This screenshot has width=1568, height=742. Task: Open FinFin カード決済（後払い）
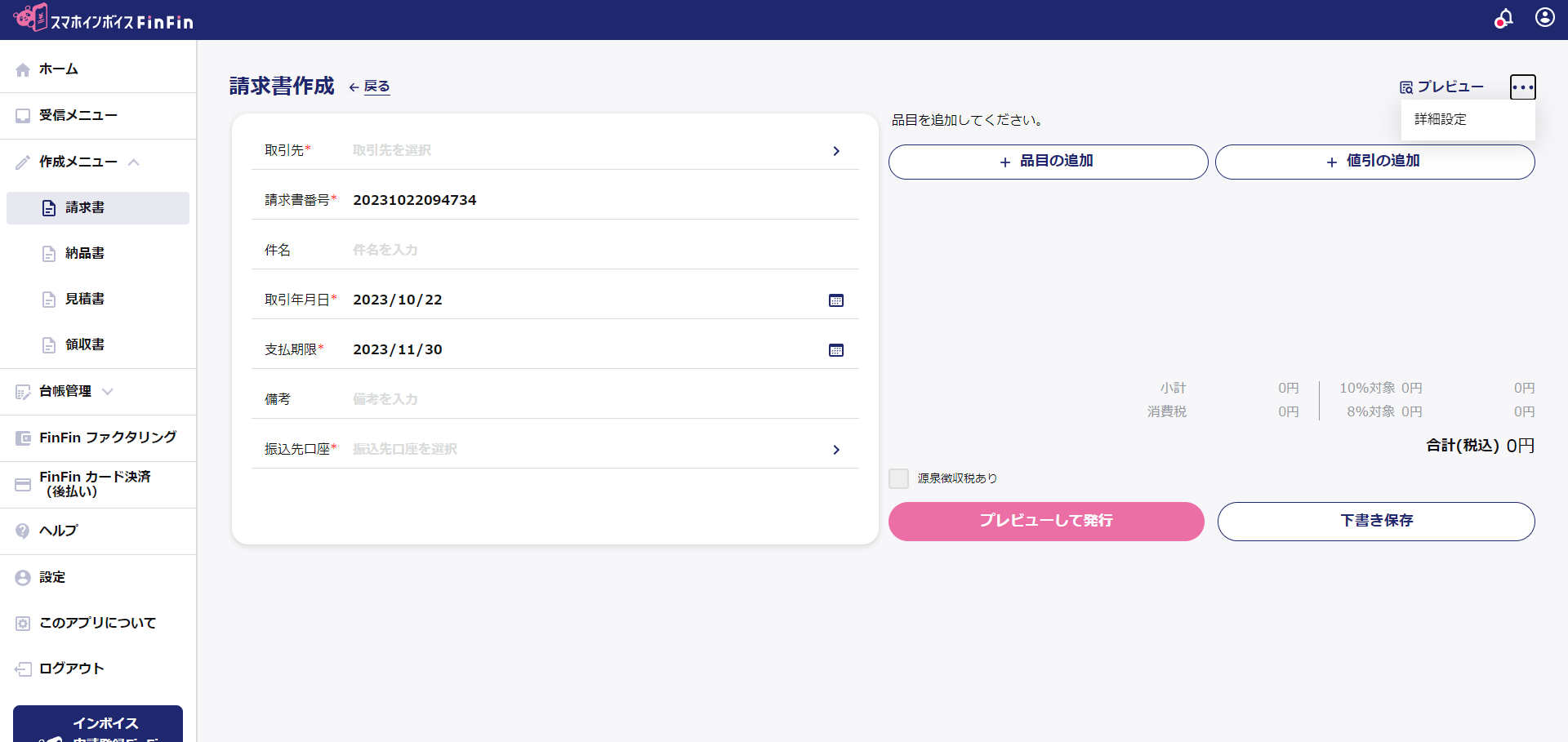98,485
